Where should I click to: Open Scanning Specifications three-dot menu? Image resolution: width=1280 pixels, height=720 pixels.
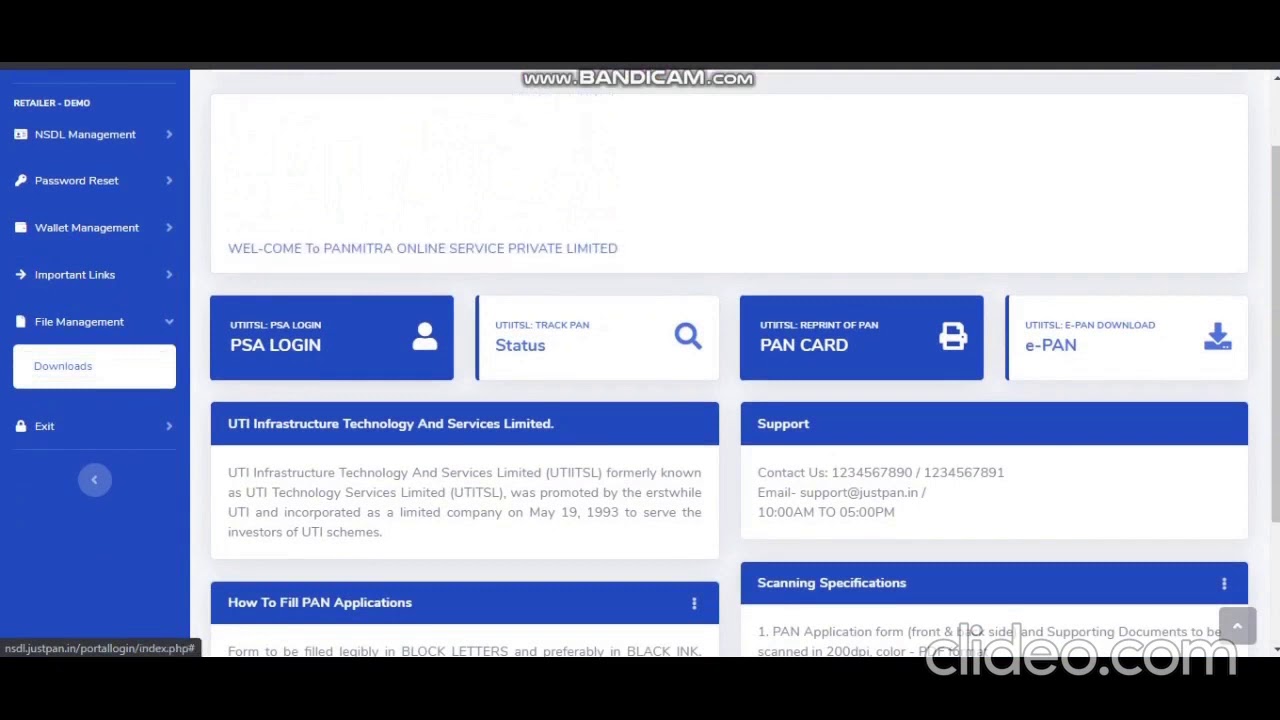click(x=1224, y=584)
